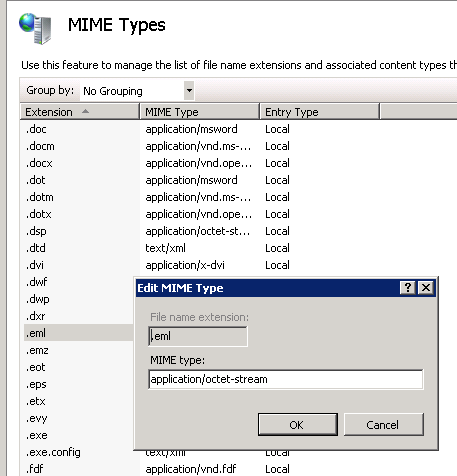
Task: Select the .emz extension row
Action: click(37, 350)
